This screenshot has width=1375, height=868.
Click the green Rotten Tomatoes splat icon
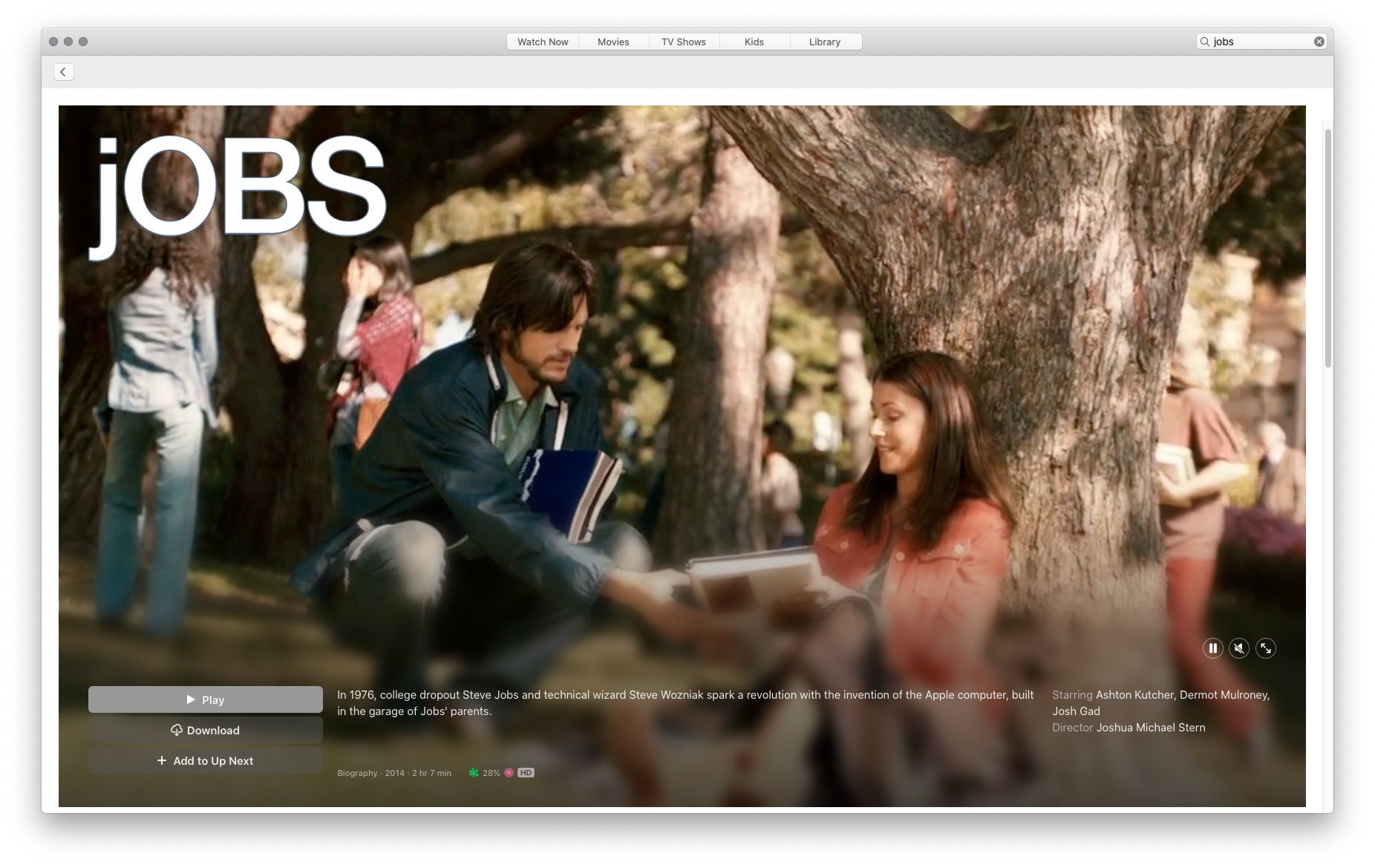[x=474, y=773]
